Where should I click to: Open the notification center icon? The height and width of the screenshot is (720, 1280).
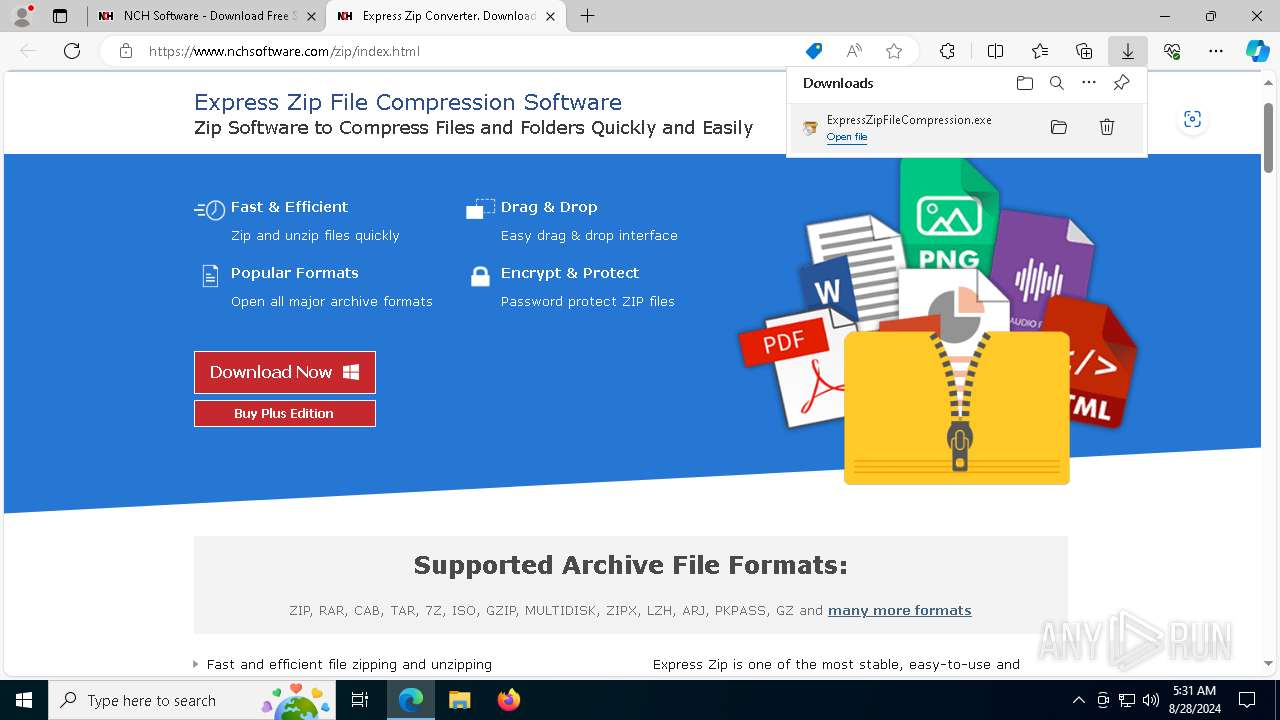tap(1247, 700)
